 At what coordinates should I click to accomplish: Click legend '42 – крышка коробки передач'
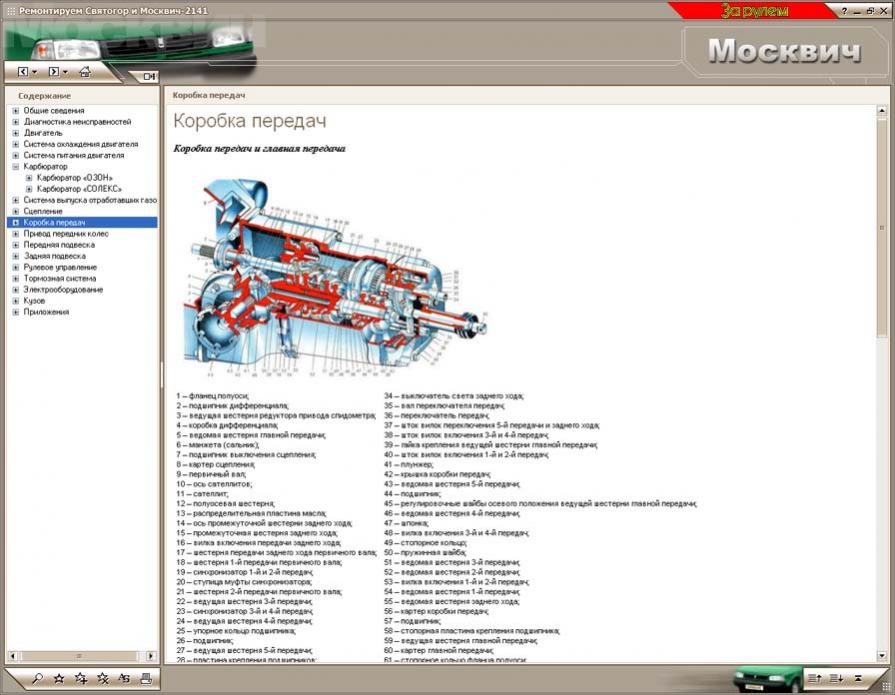coord(437,474)
